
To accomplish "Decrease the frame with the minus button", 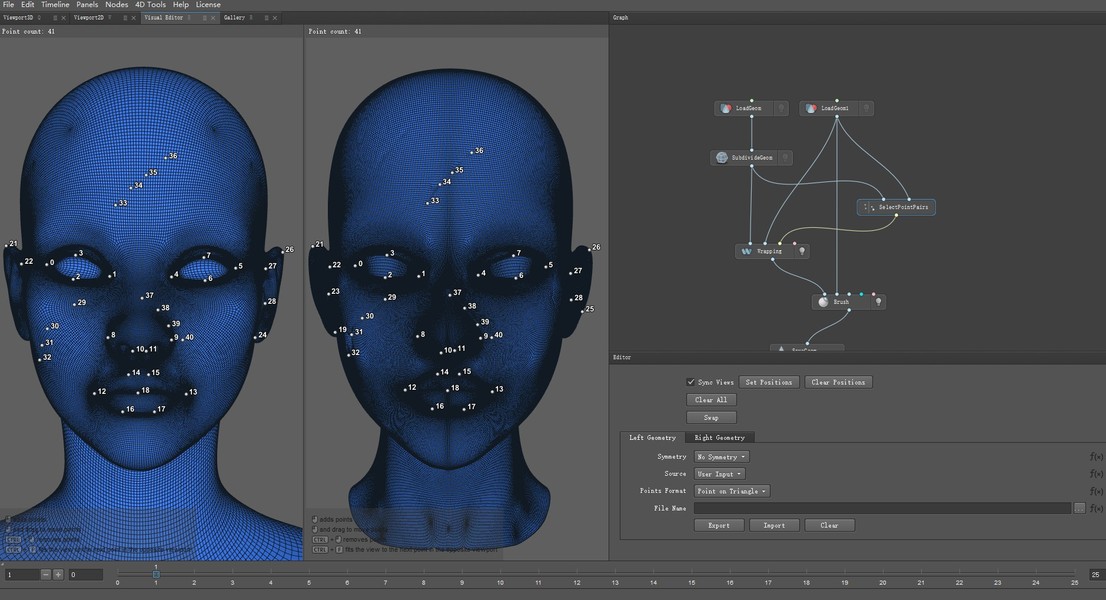I will point(46,575).
